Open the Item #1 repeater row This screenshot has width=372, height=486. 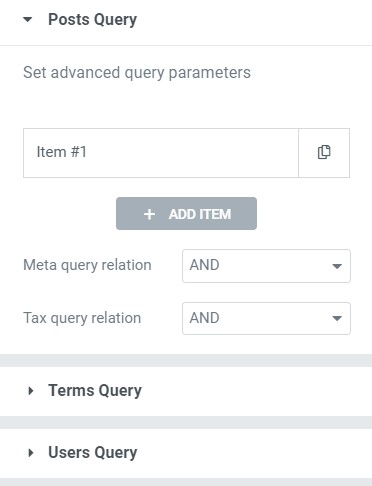(x=161, y=153)
